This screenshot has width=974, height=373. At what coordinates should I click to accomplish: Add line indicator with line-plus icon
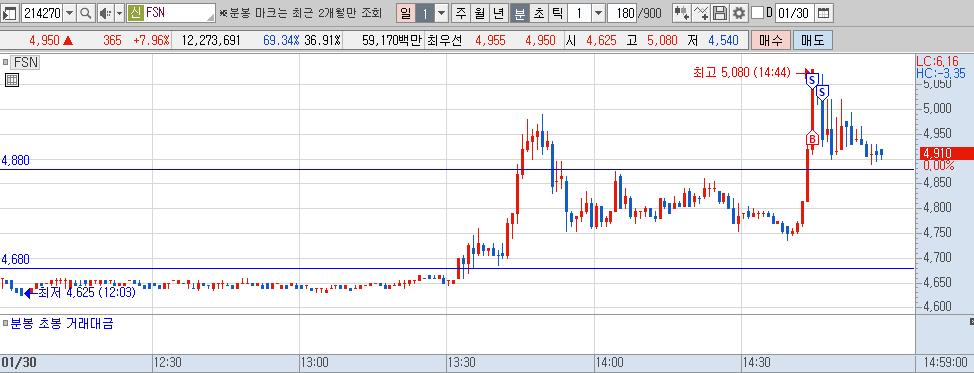pos(701,12)
